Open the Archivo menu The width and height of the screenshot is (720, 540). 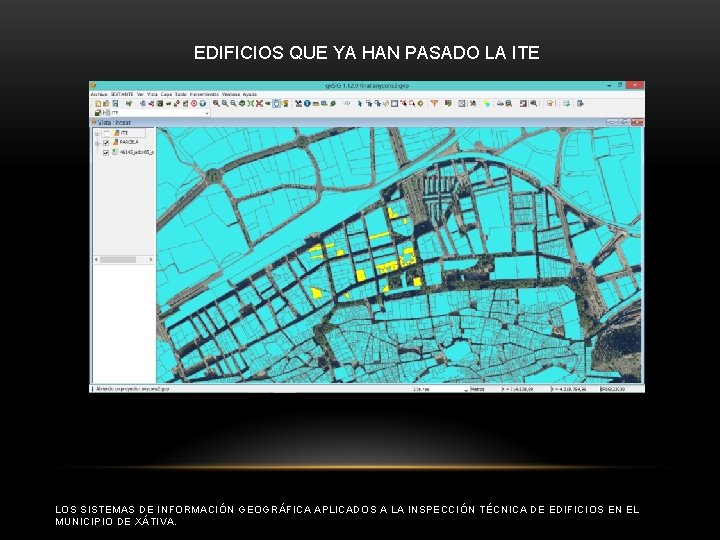click(99, 94)
